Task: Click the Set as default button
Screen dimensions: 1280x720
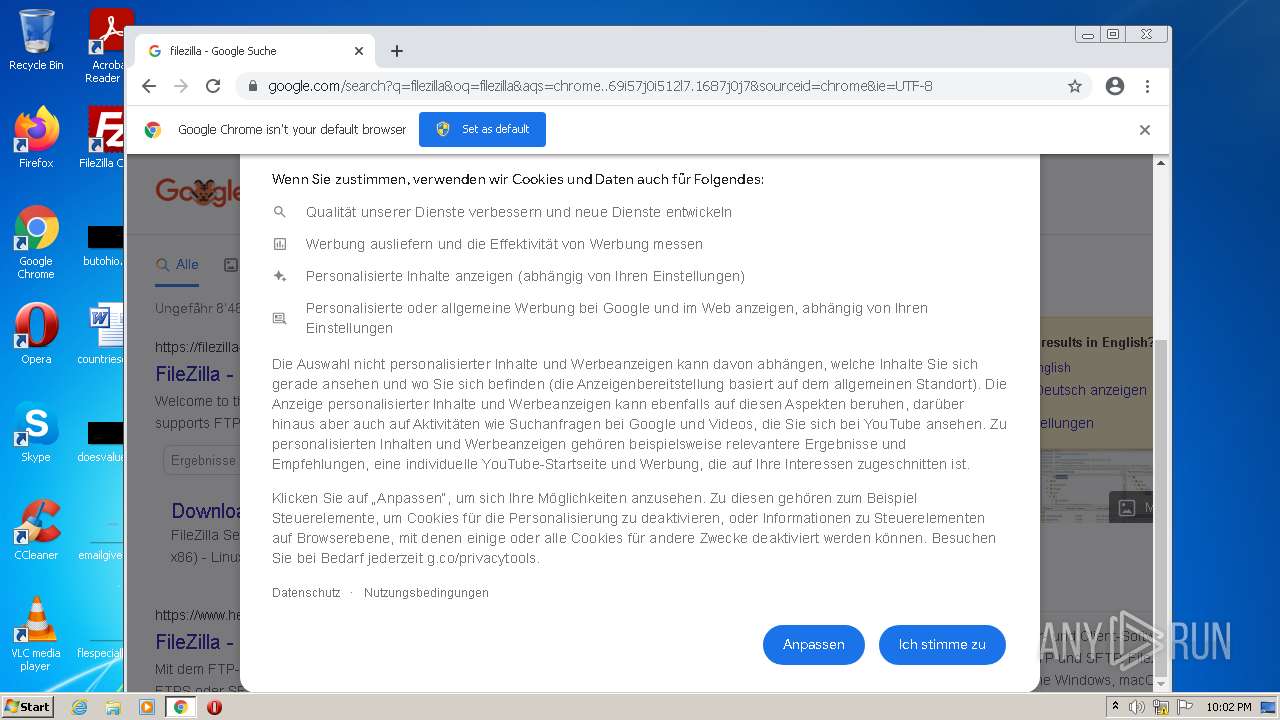Action: pos(482,129)
